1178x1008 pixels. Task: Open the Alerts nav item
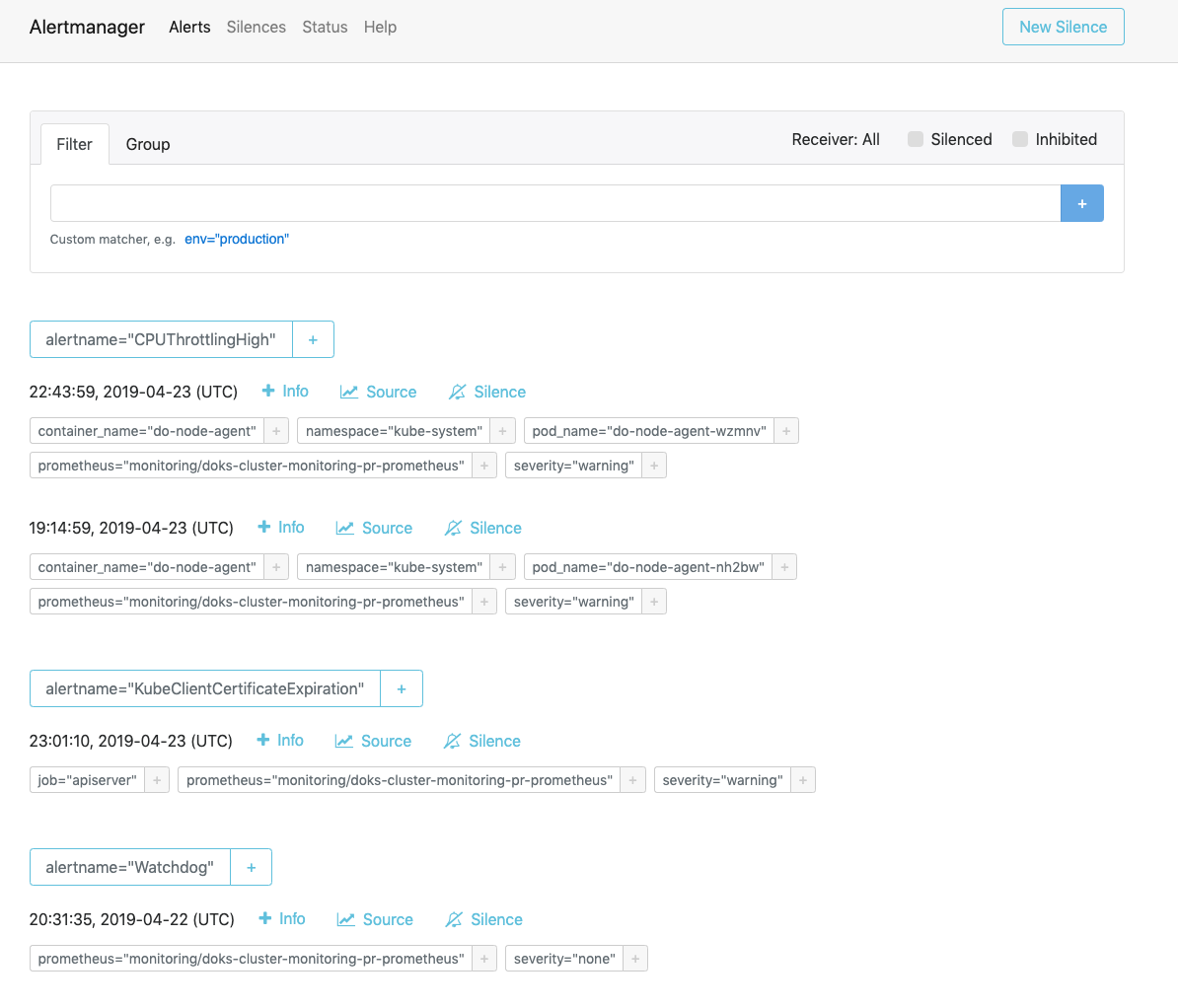(x=189, y=27)
